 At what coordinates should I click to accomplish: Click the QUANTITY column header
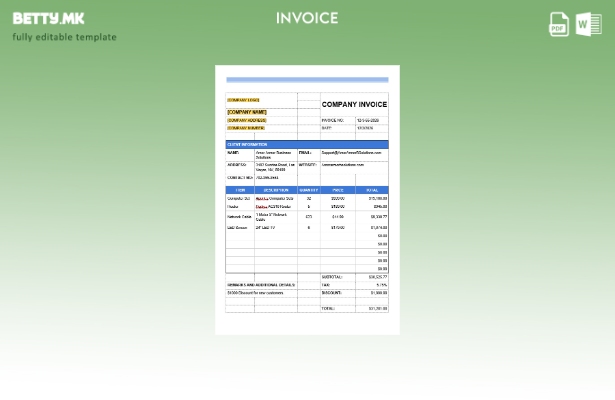[x=308, y=190]
